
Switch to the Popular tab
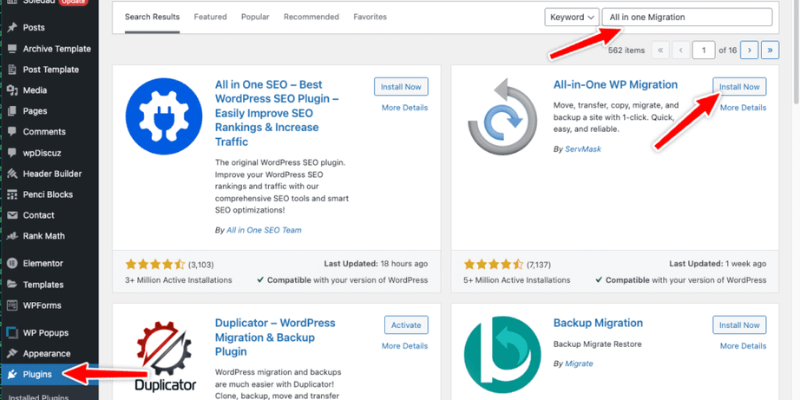click(x=255, y=17)
